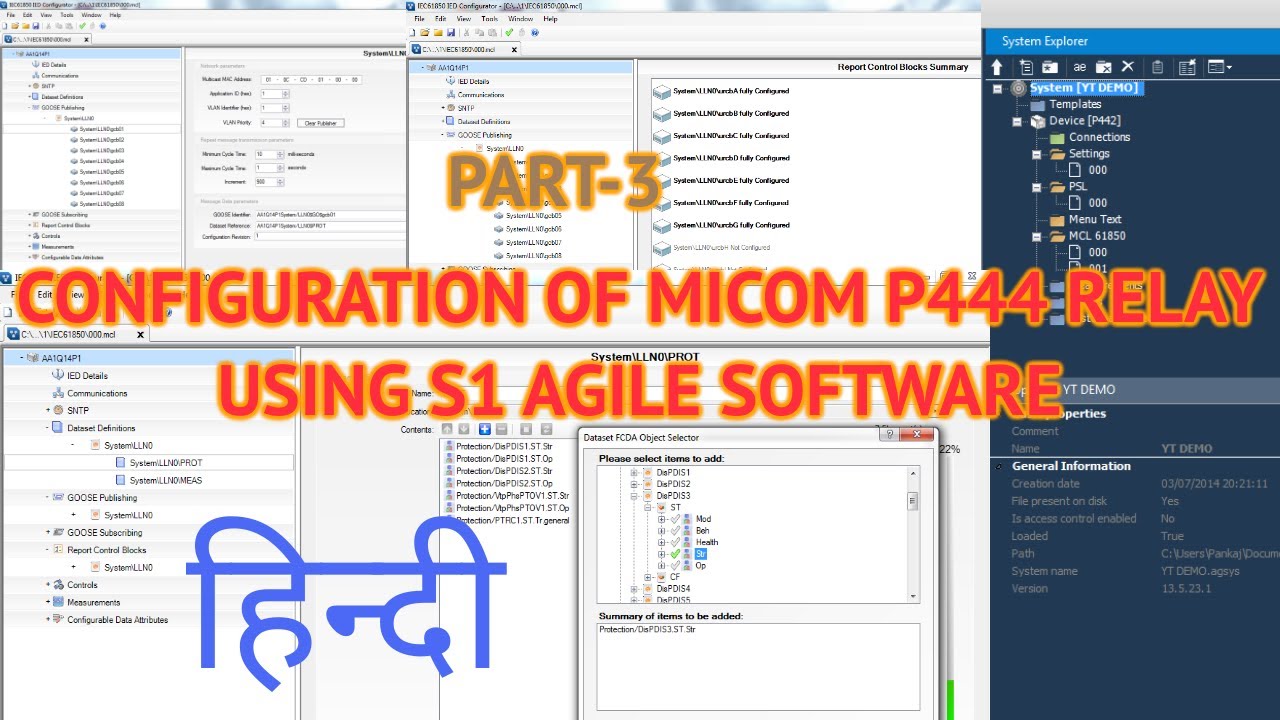Collapse the Device [P442] tree node

pyautogui.click(x=1017, y=121)
